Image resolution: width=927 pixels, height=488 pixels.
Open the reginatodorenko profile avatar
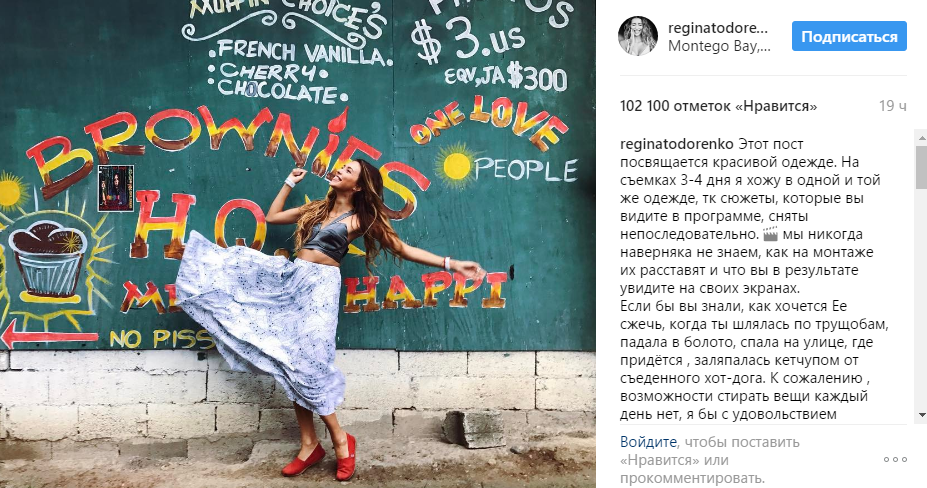[x=638, y=36]
